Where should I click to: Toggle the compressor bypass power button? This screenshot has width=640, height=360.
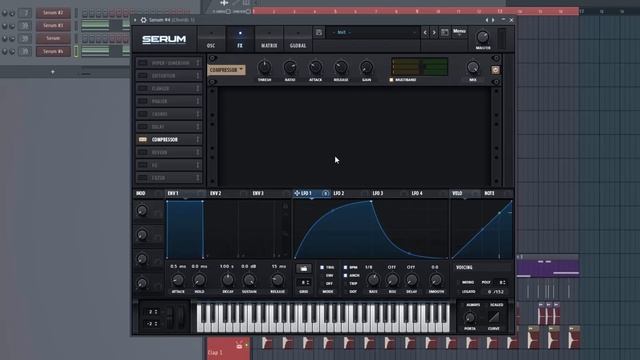click(x=496, y=70)
